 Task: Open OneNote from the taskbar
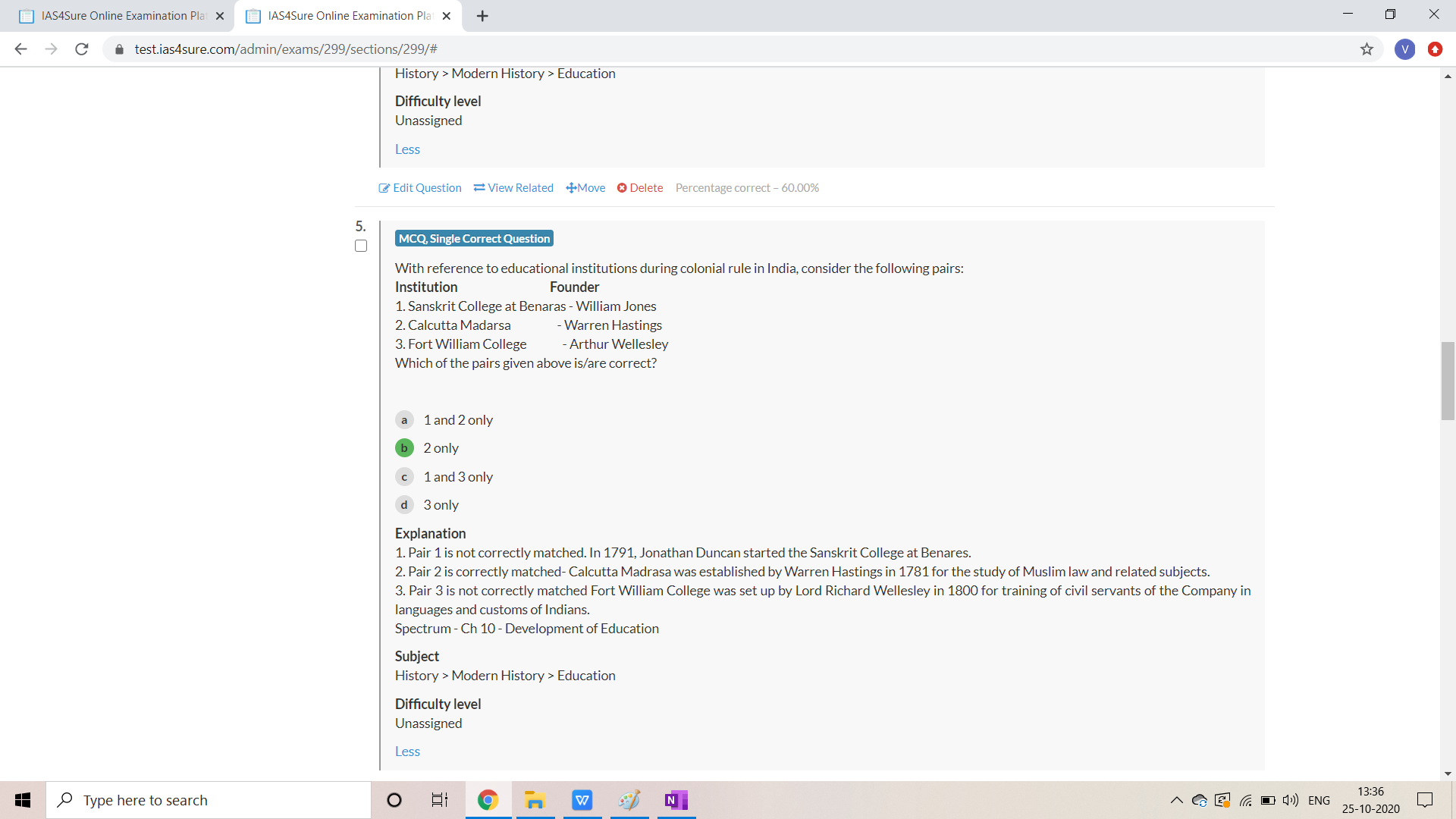coord(675,800)
